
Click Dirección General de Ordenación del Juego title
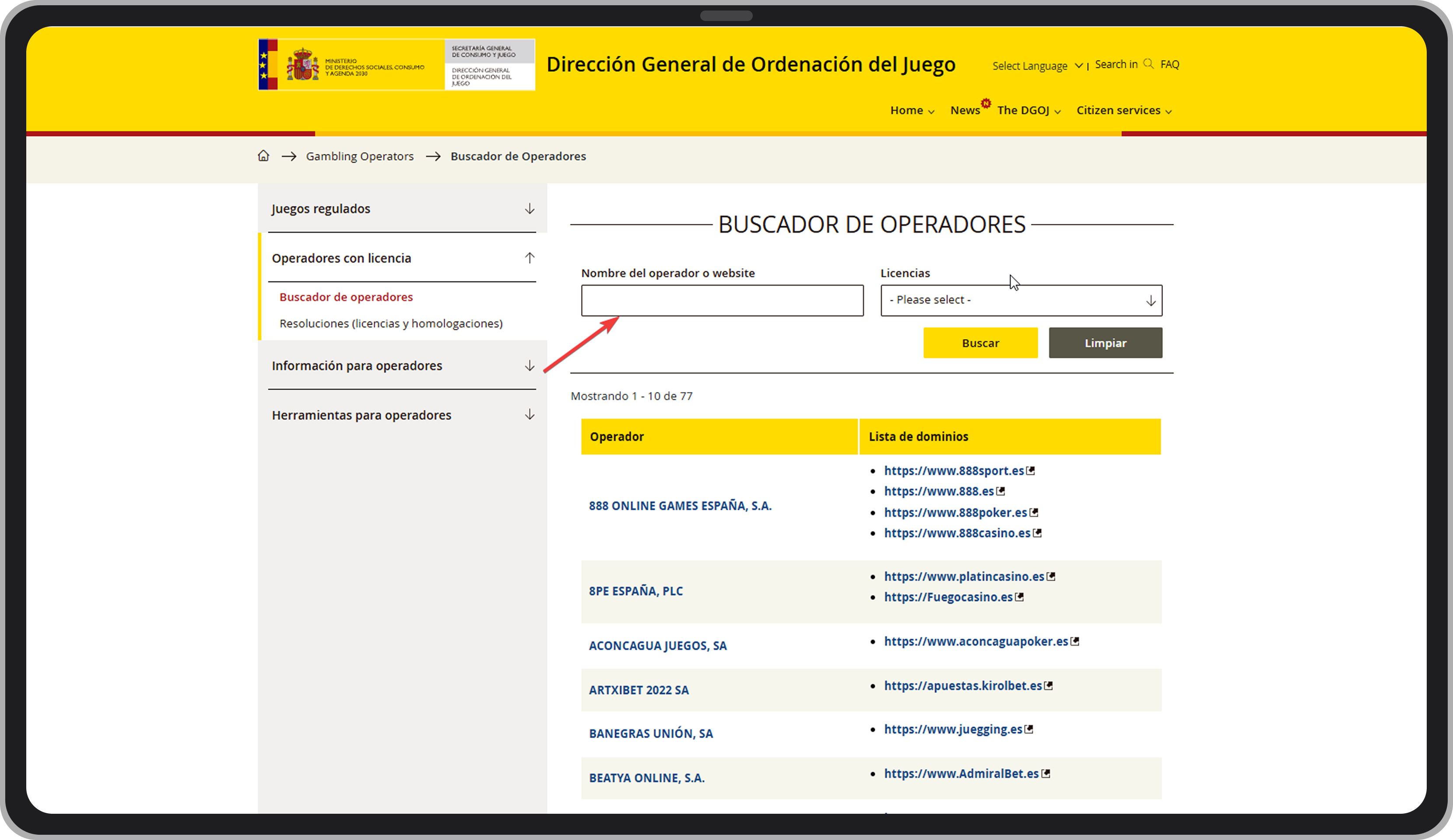(x=751, y=64)
